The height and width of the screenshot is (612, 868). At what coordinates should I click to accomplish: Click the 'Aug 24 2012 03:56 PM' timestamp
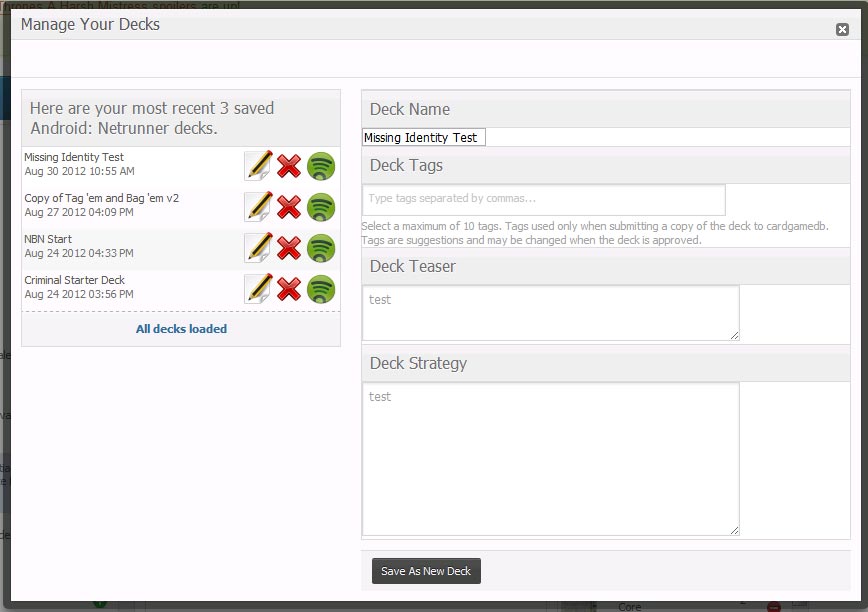[79, 294]
